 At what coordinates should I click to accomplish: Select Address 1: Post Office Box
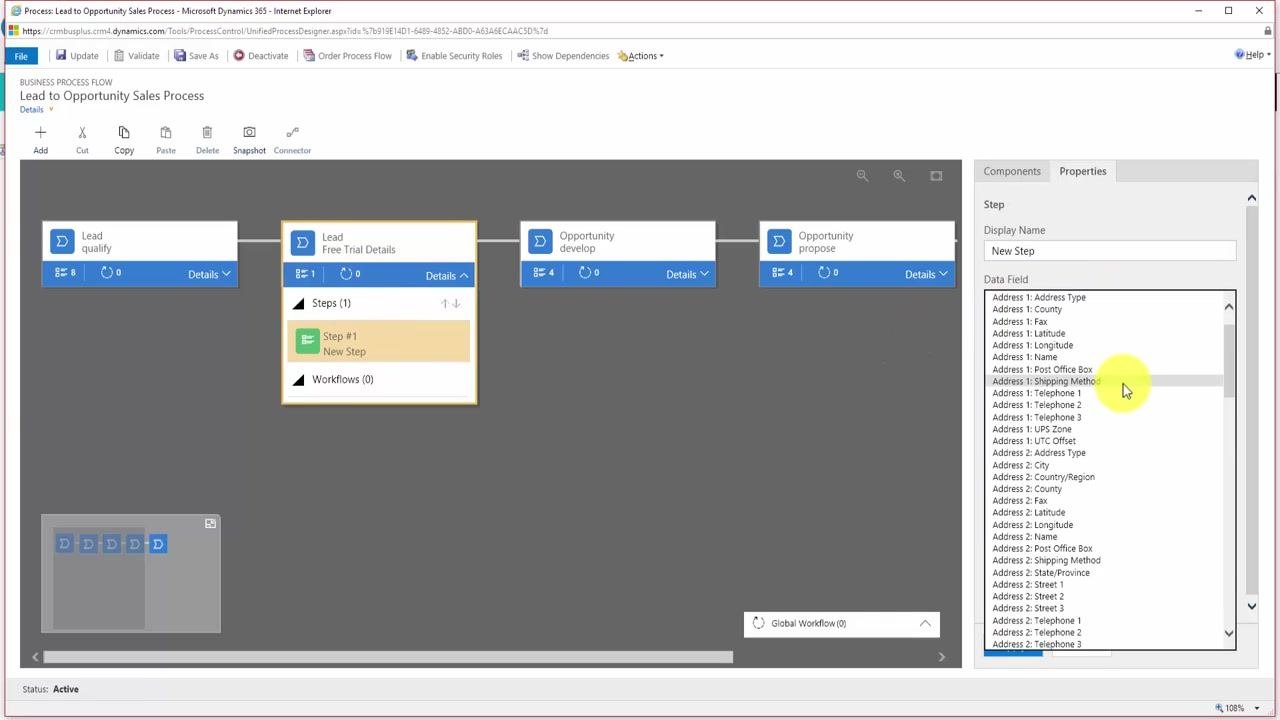(x=1104, y=369)
